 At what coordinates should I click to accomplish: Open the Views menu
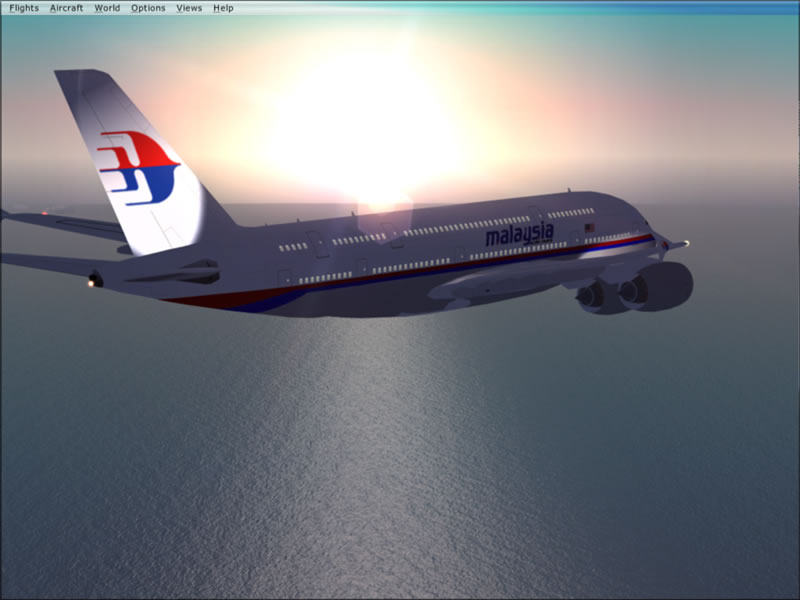(189, 8)
